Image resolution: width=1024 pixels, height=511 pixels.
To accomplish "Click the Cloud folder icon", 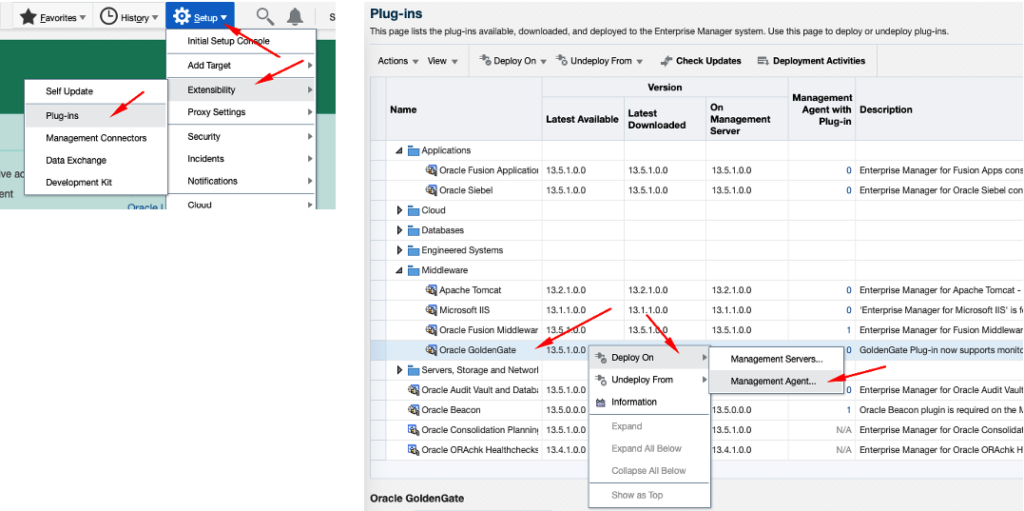I will point(413,210).
